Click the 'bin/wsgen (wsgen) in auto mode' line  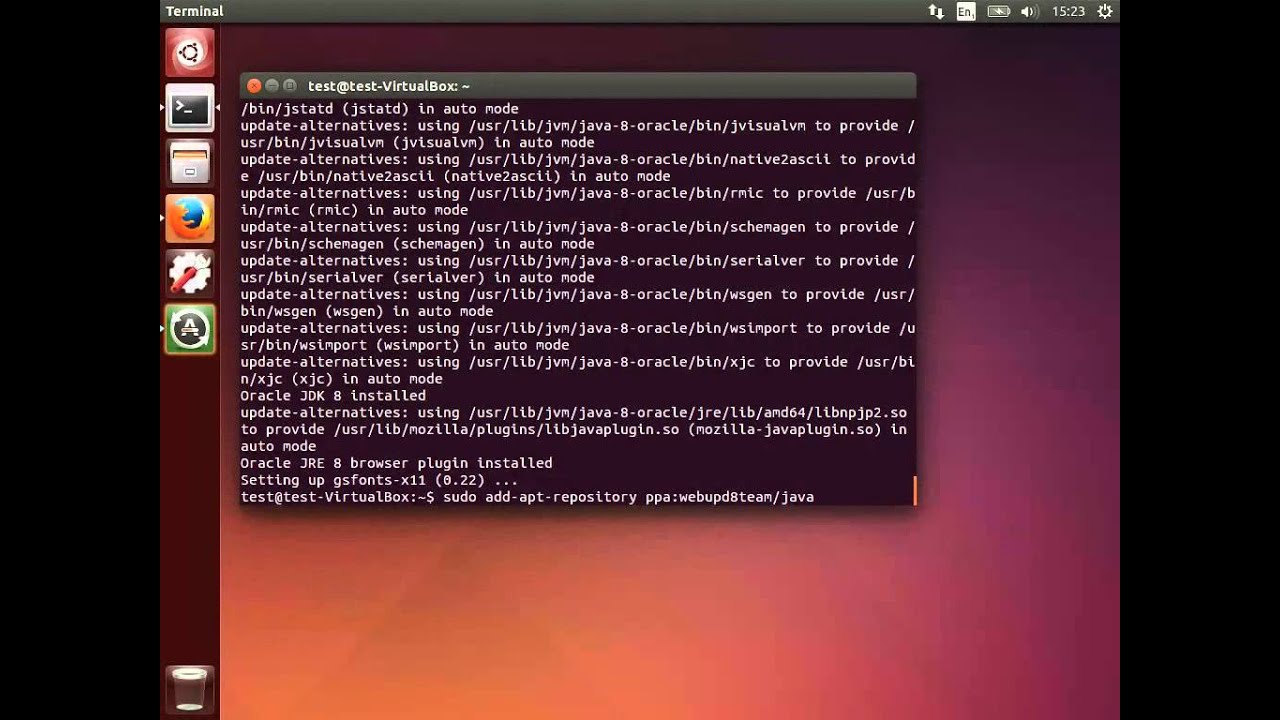pyautogui.click(x=366, y=311)
